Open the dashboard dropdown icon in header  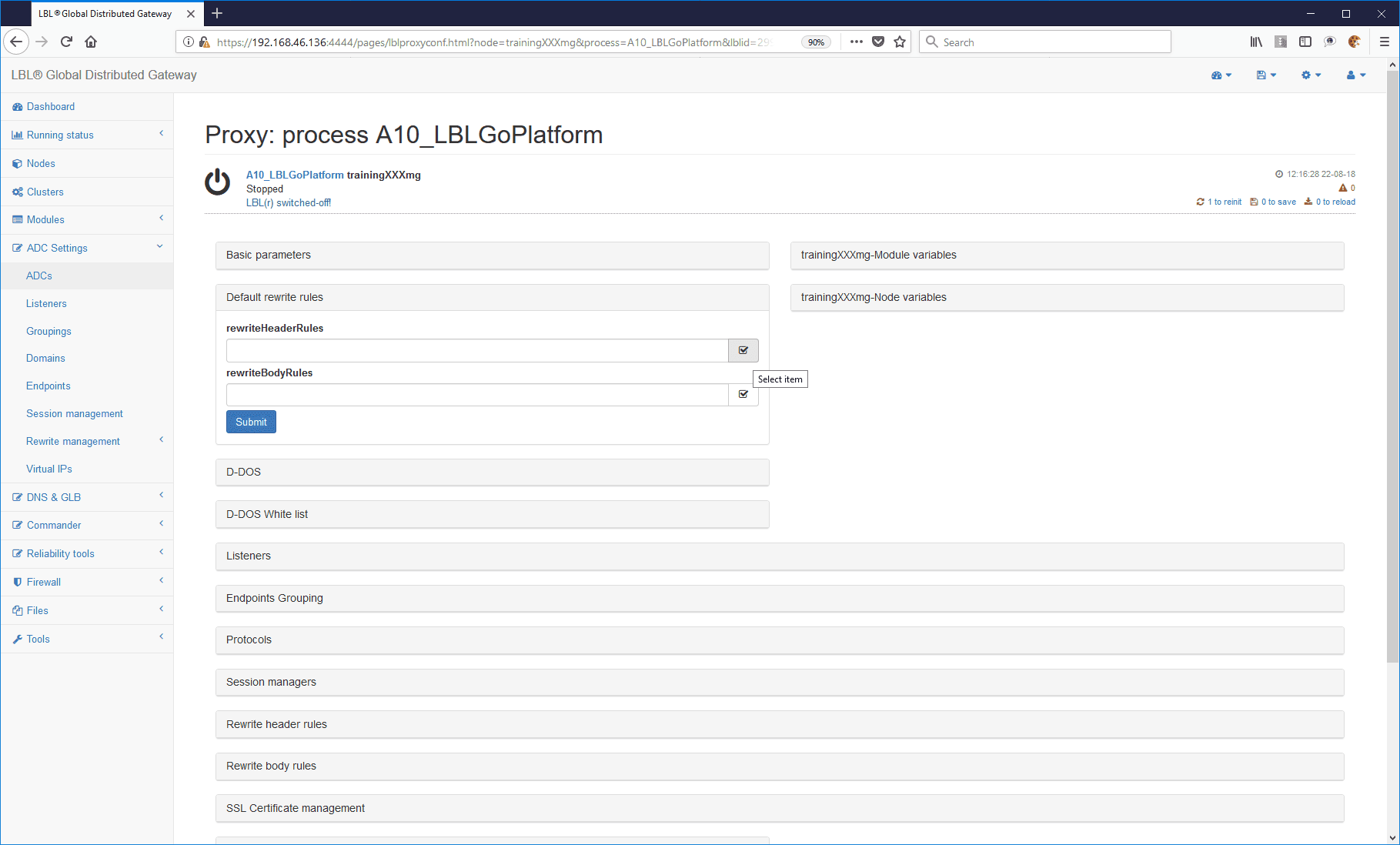(1221, 75)
